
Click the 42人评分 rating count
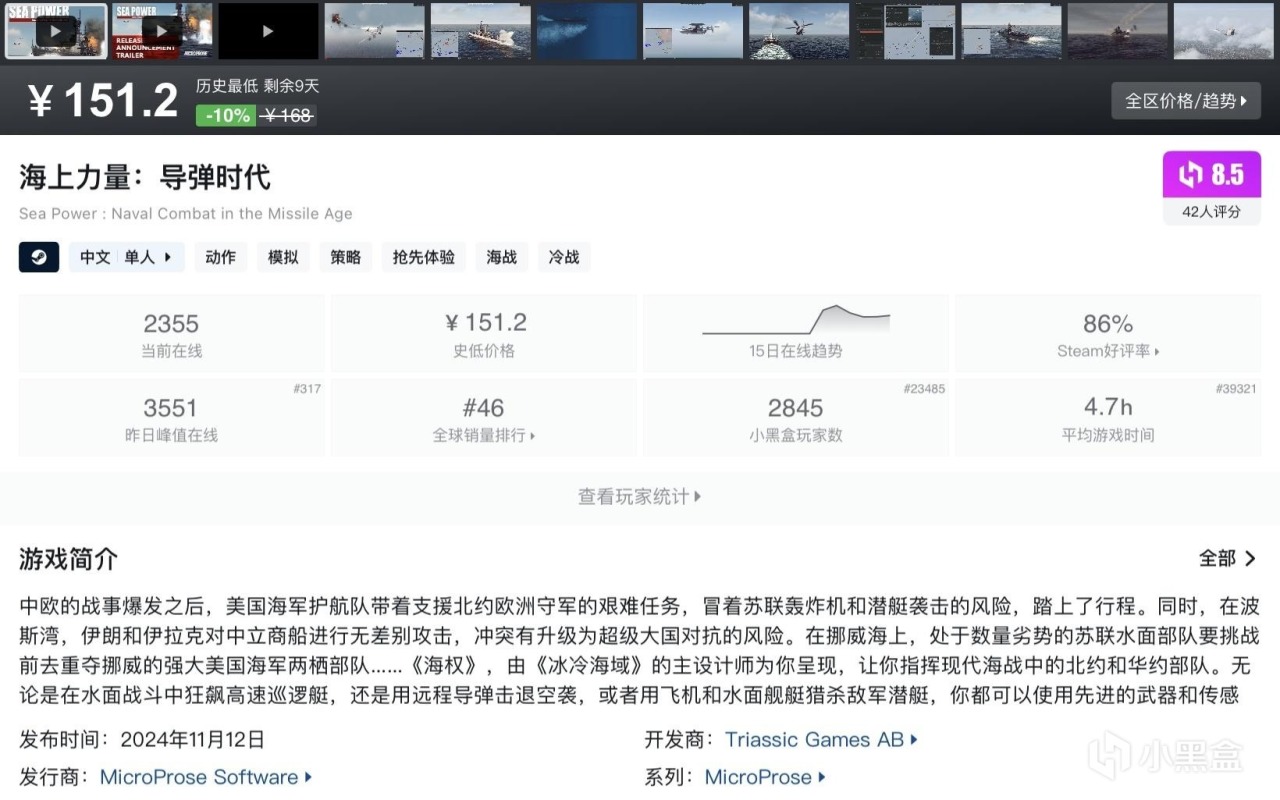(x=1212, y=211)
